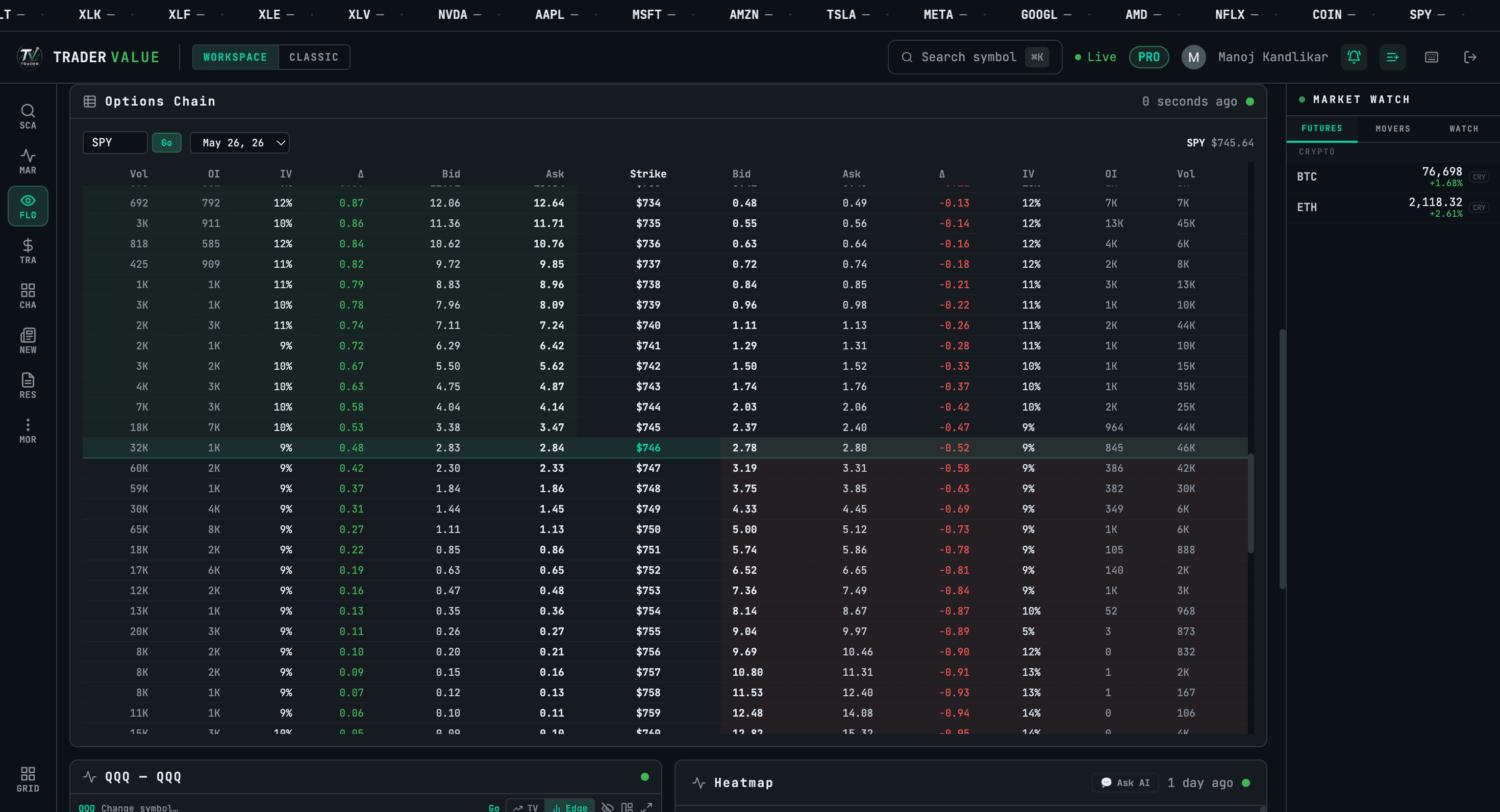Click the Strike column header

[648, 173]
